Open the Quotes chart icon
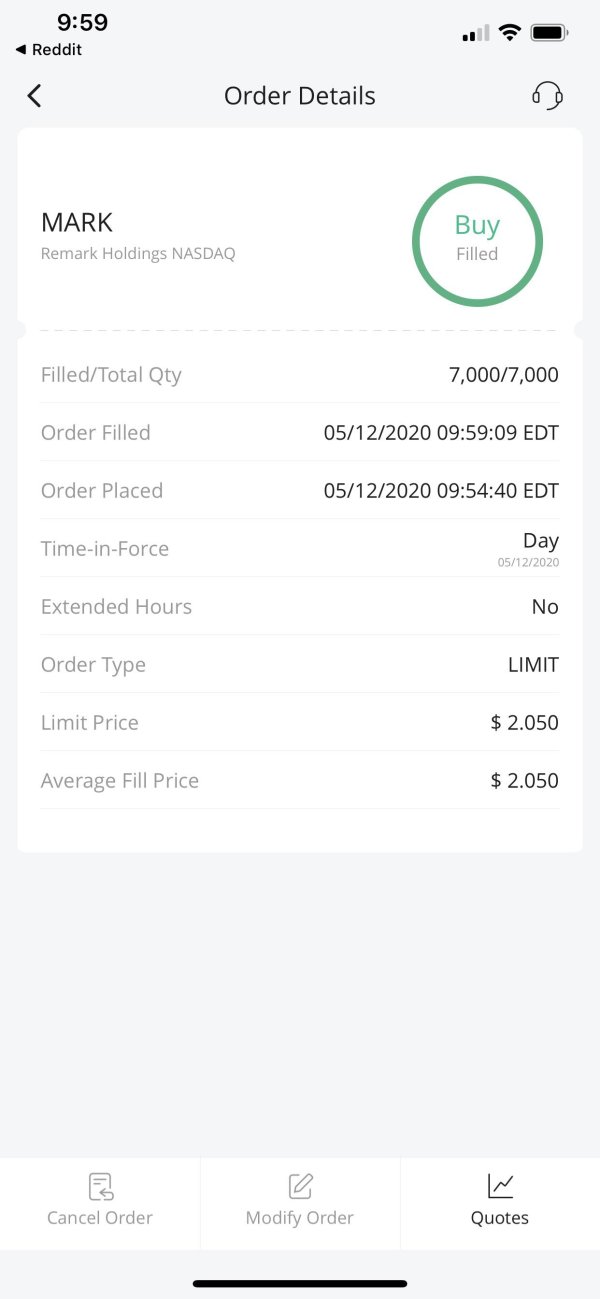Viewport: 600px width, 1299px height. click(x=500, y=1187)
